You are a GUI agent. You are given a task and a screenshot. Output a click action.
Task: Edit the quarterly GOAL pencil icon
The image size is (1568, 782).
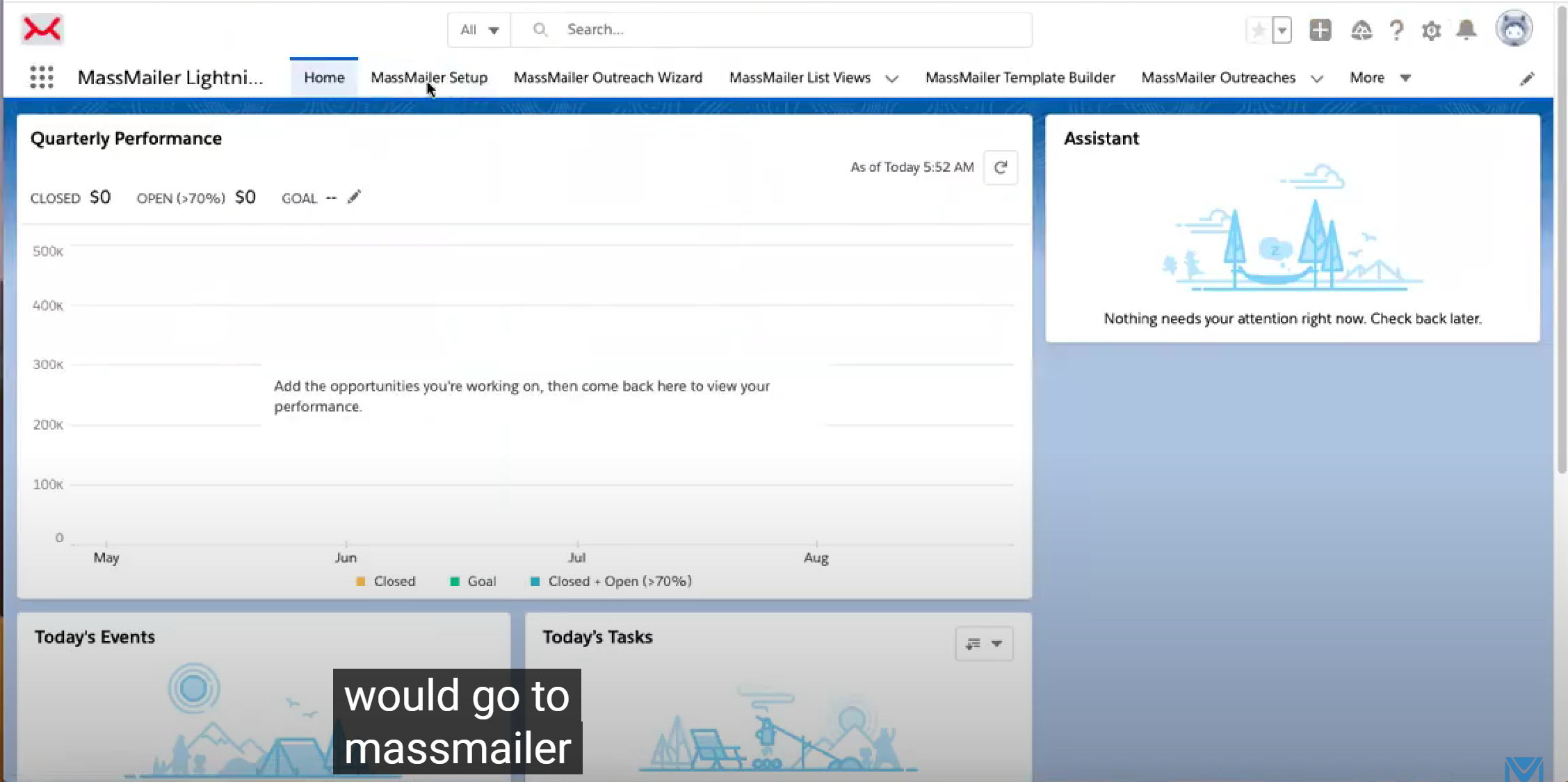(354, 197)
